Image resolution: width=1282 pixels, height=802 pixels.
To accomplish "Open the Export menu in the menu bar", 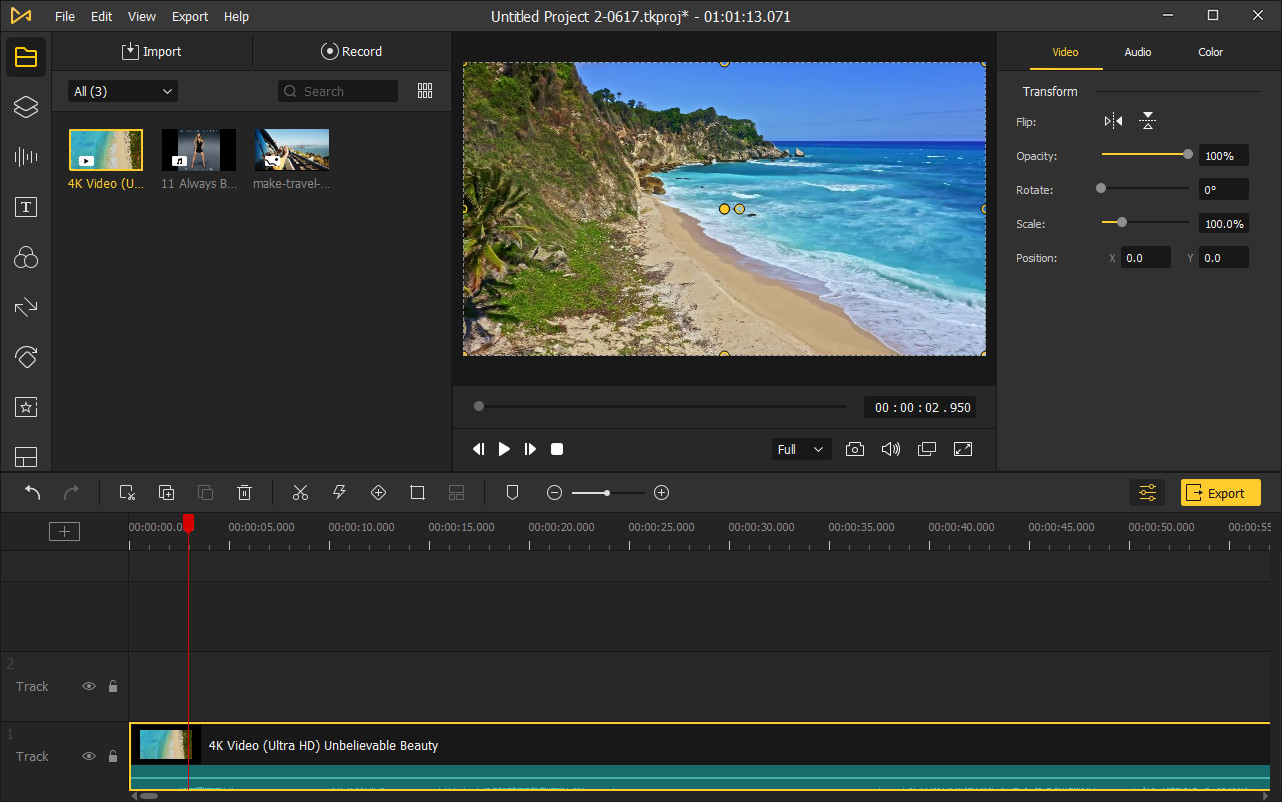I will tap(189, 16).
